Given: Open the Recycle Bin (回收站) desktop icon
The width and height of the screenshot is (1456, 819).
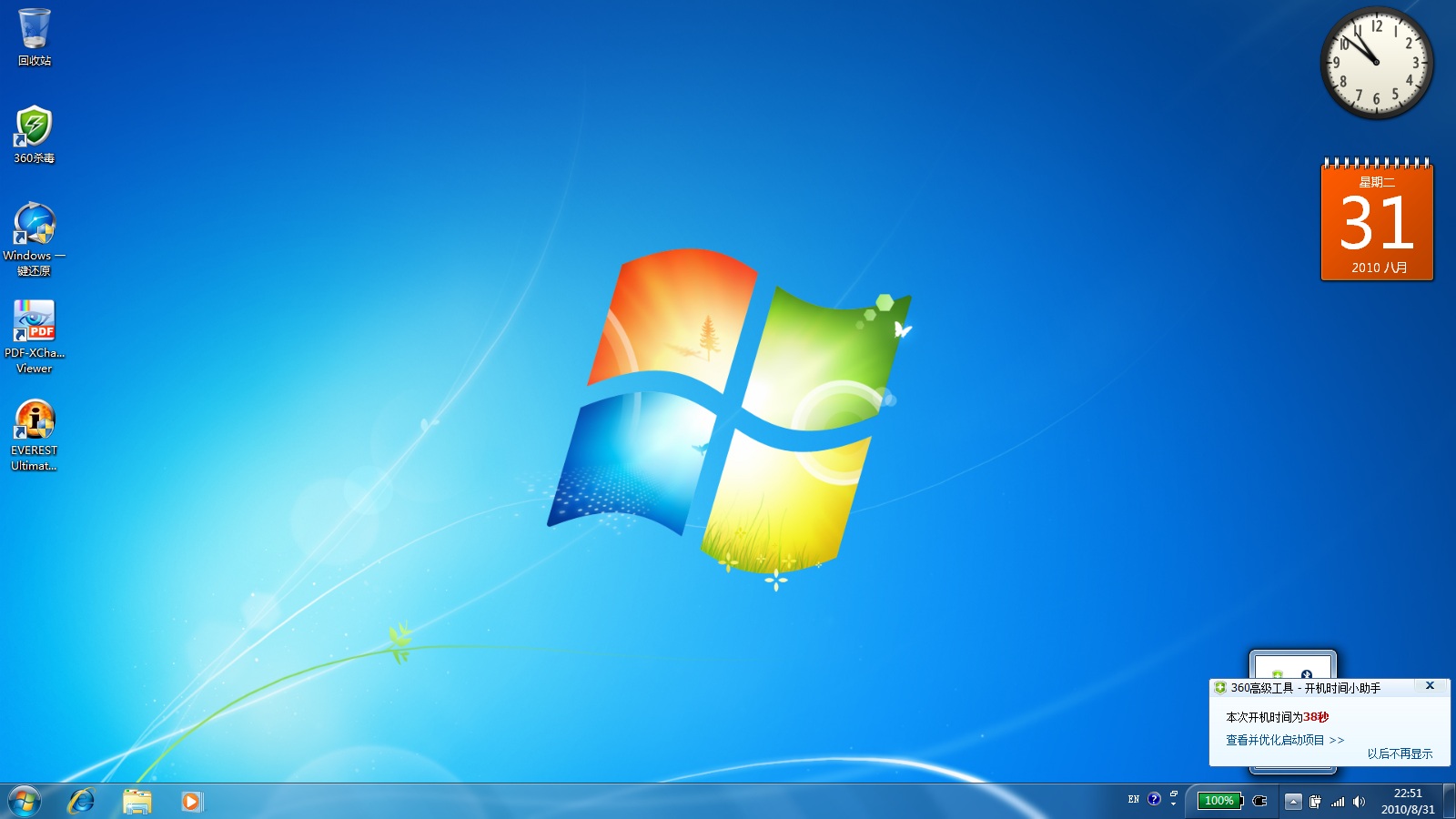Looking at the screenshot, I should pos(34,36).
